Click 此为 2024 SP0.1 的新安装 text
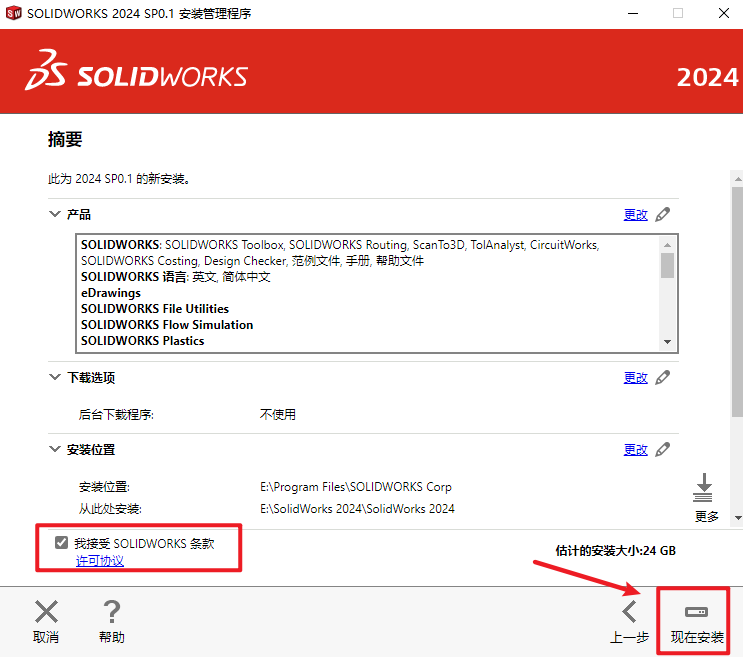Viewport: 743px width, 657px height. click(119, 179)
